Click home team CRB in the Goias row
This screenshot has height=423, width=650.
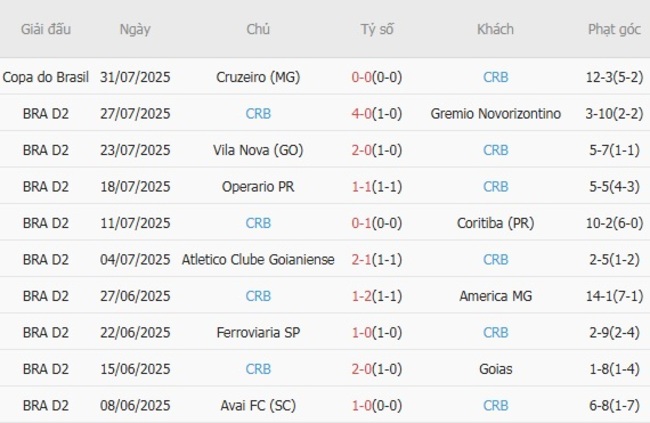click(x=258, y=368)
